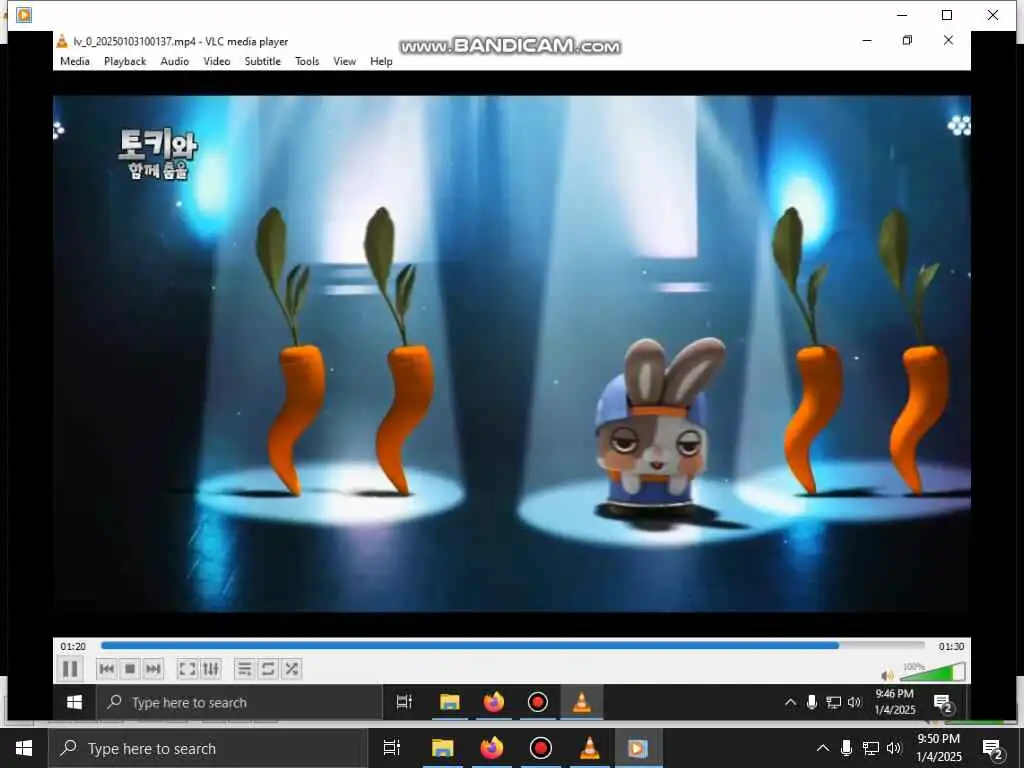Click VLC cone in inner taskbar
The height and width of the screenshot is (768, 1024).
coord(581,702)
